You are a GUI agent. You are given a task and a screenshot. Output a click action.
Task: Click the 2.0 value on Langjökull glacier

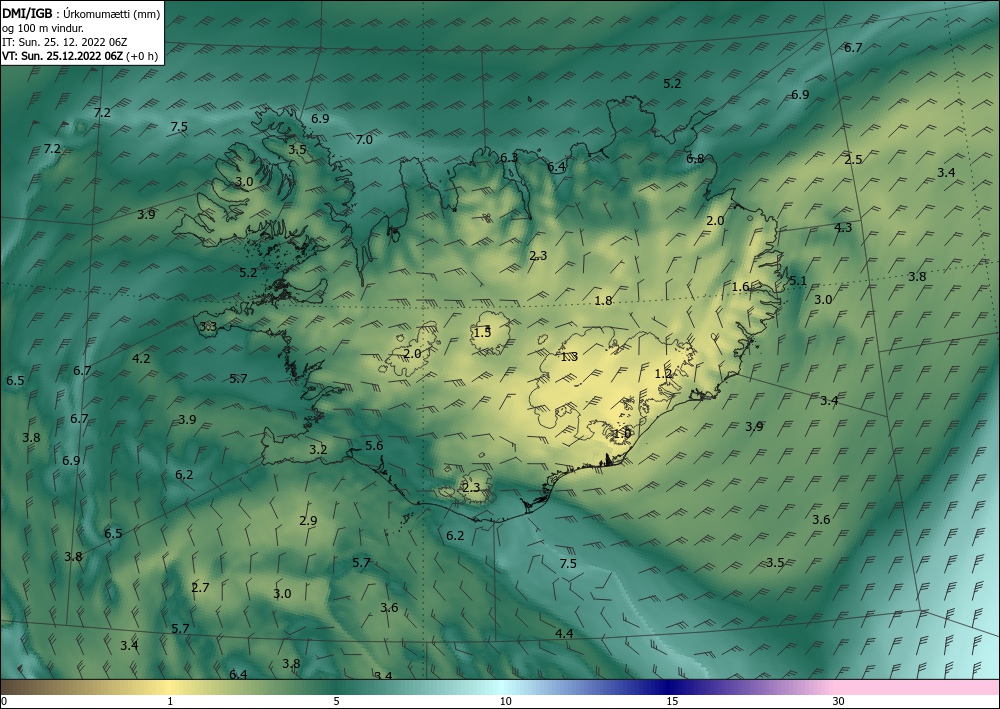(x=413, y=353)
